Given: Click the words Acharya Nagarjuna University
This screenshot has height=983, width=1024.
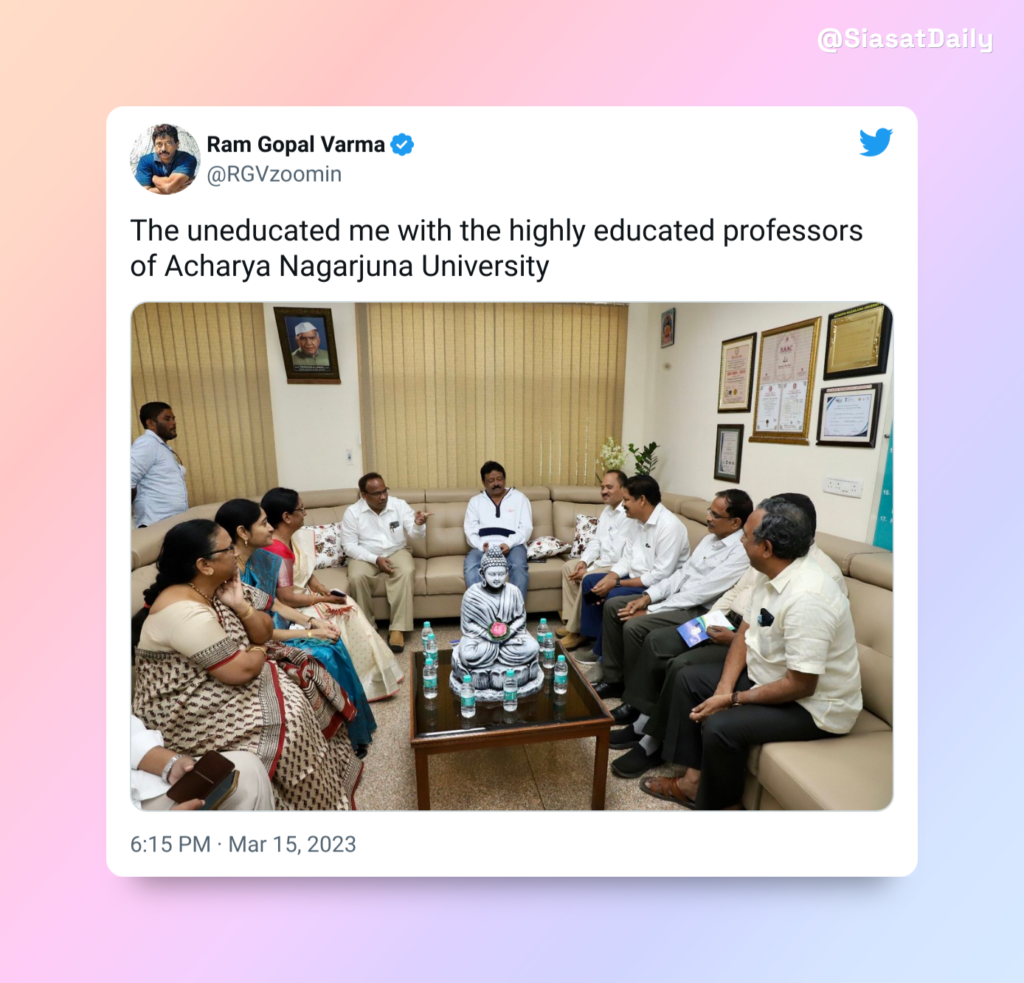Looking at the screenshot, I should point(357,266).
